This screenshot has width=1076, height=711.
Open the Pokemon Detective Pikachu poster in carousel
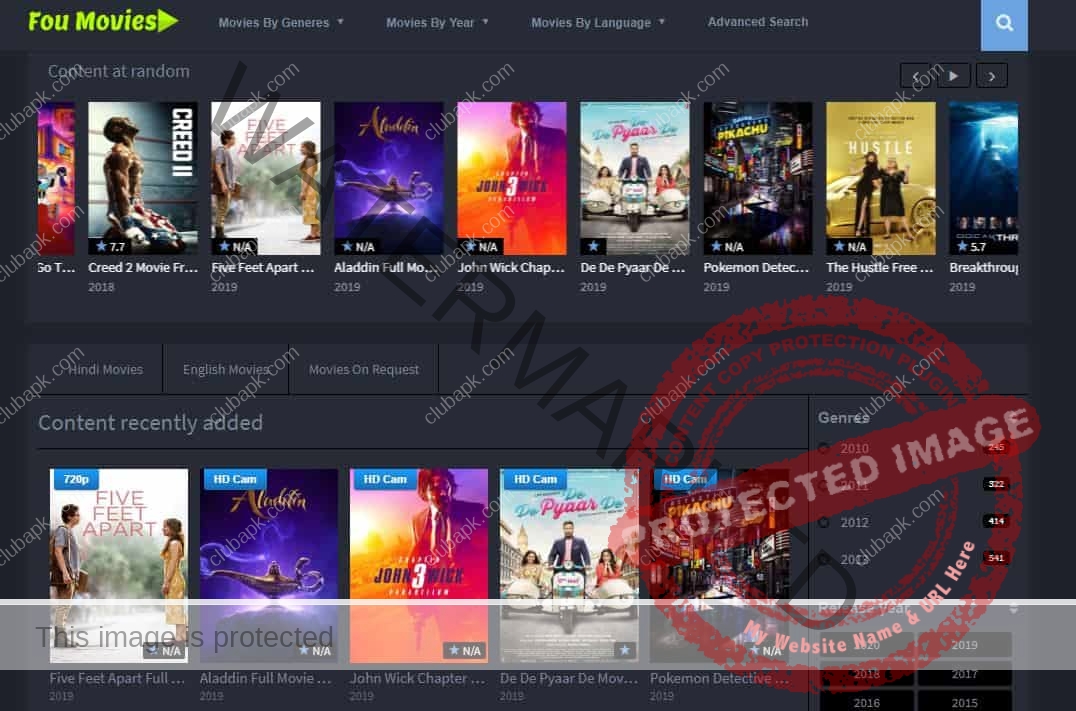(x=758, y=178)
